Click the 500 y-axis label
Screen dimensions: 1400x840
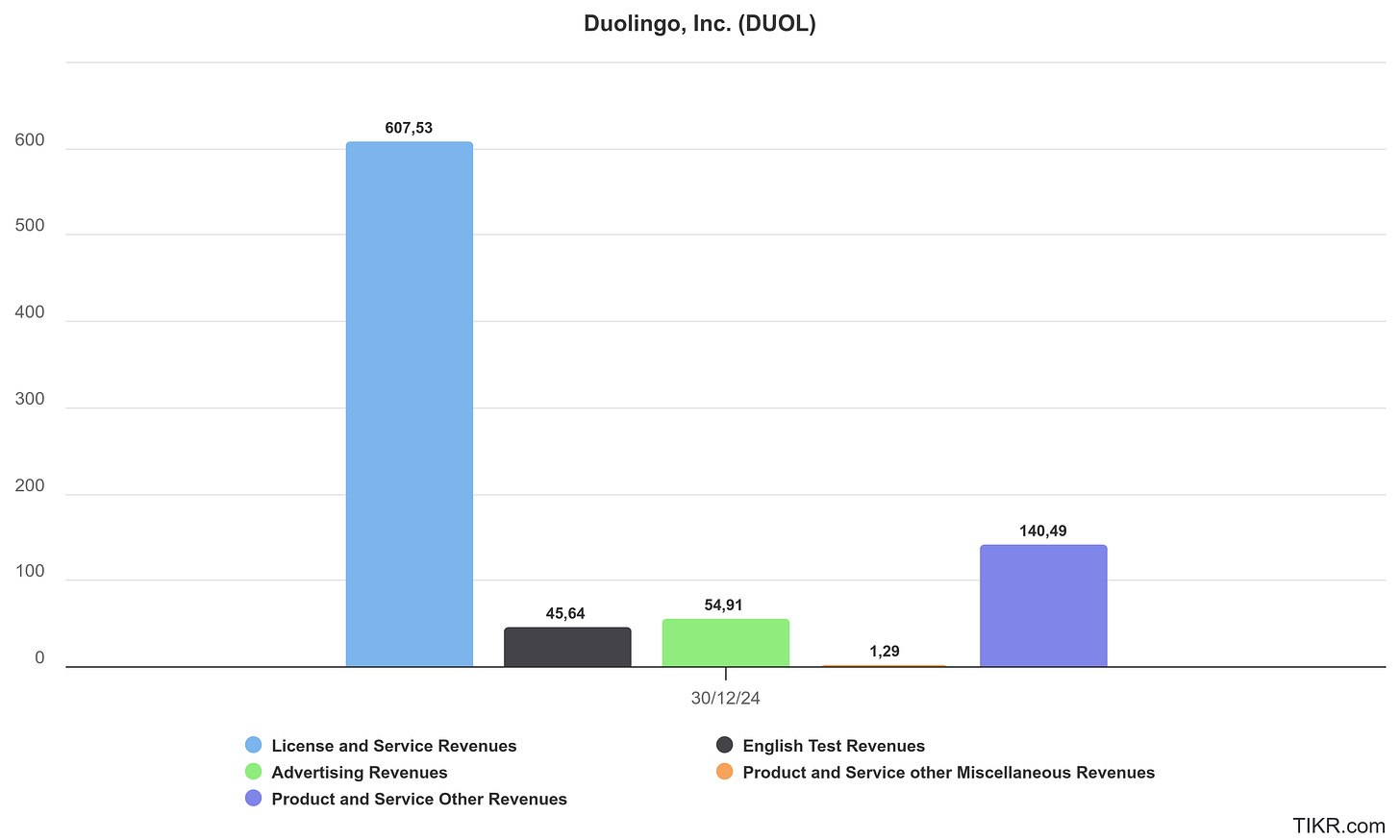[x=30, y=226]
